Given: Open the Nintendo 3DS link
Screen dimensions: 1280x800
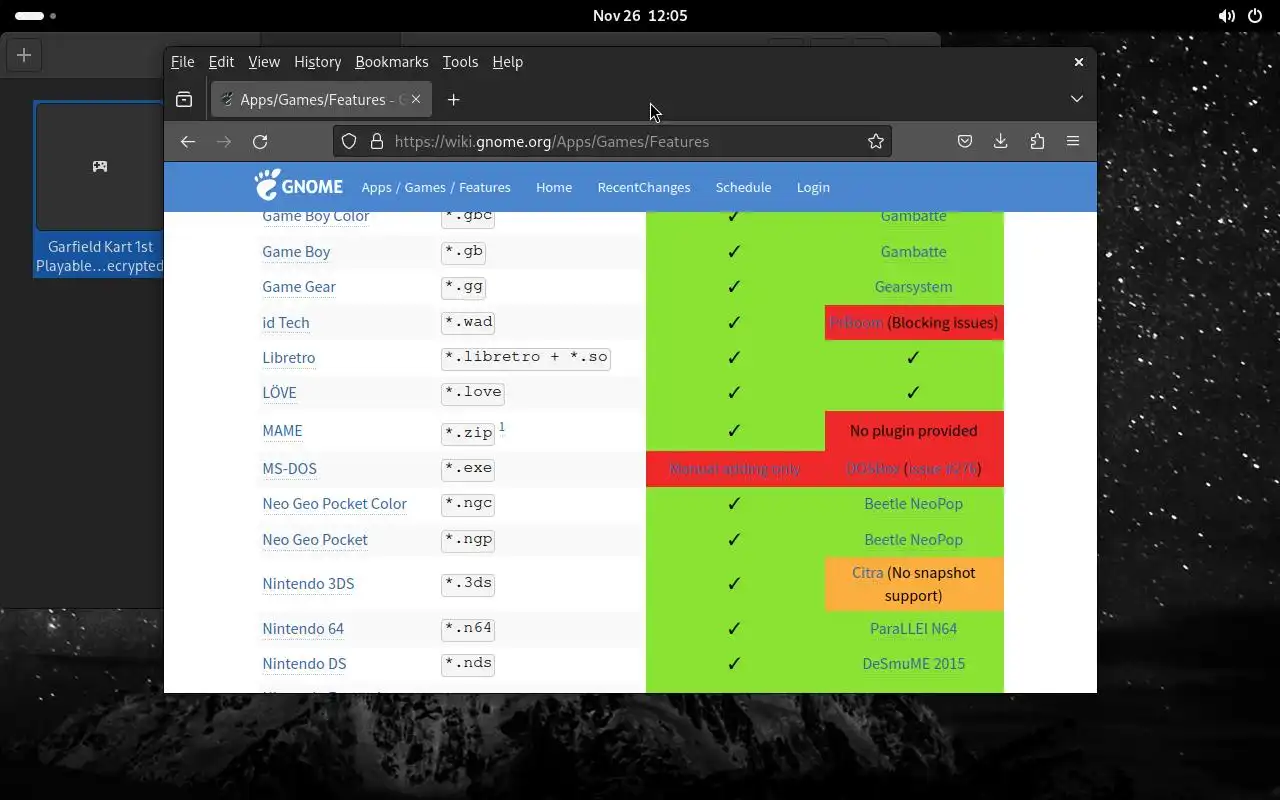Looking at the screenshot, I should pyautogui.click(x=308, y=584).
